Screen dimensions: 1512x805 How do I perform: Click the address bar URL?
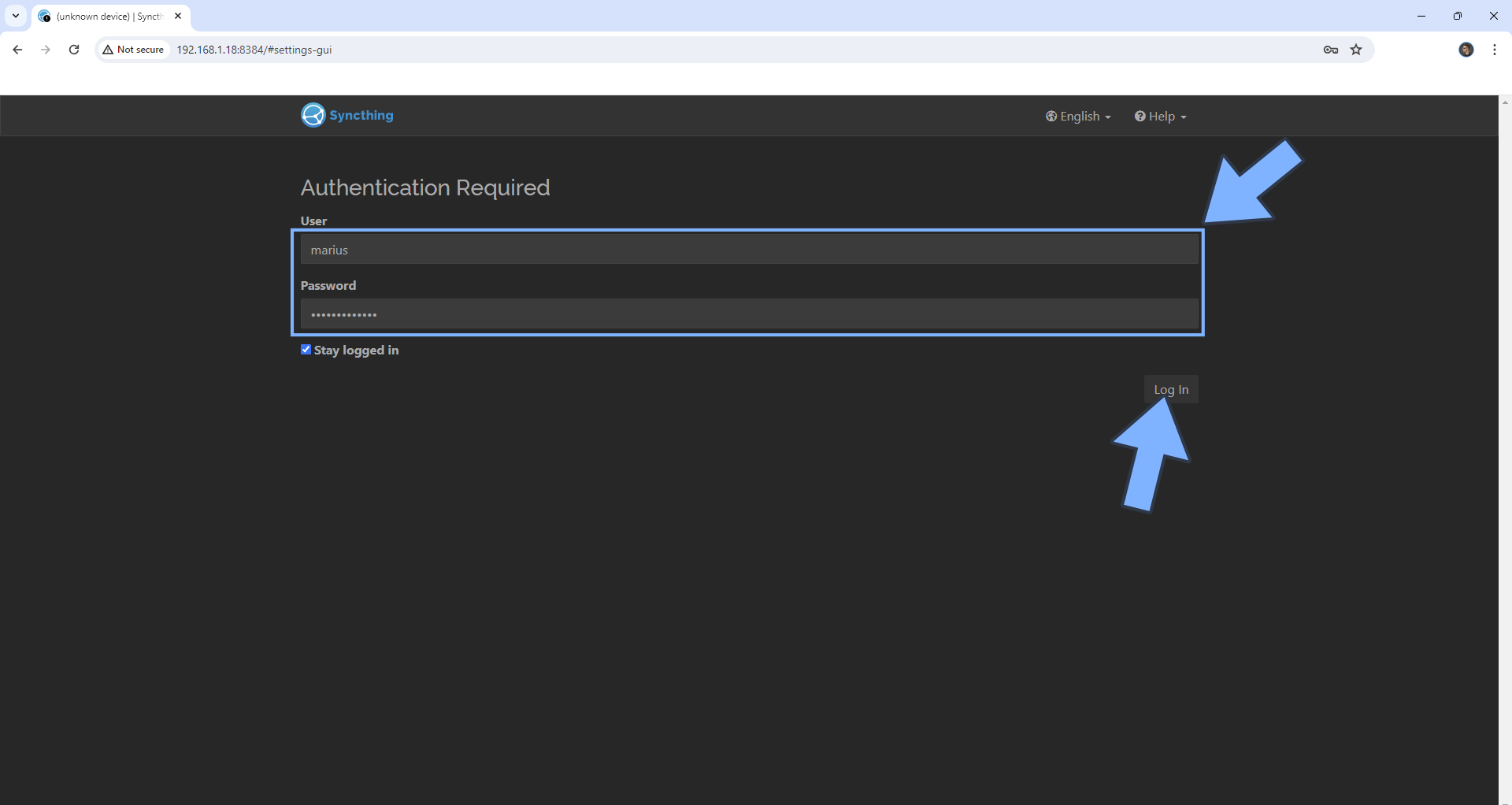254,50
